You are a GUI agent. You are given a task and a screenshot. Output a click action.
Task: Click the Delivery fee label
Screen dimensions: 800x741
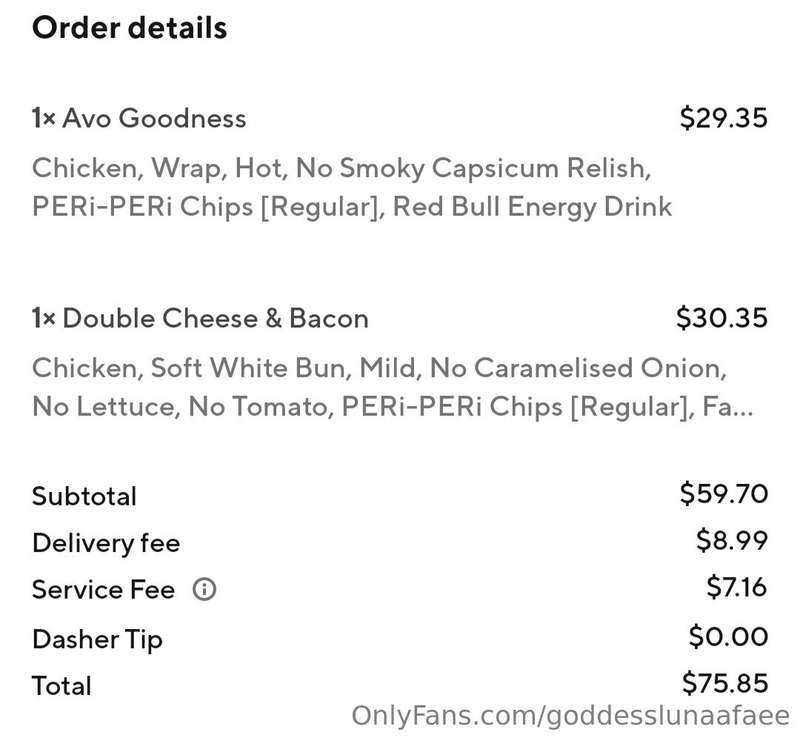[x=106, y=542]
